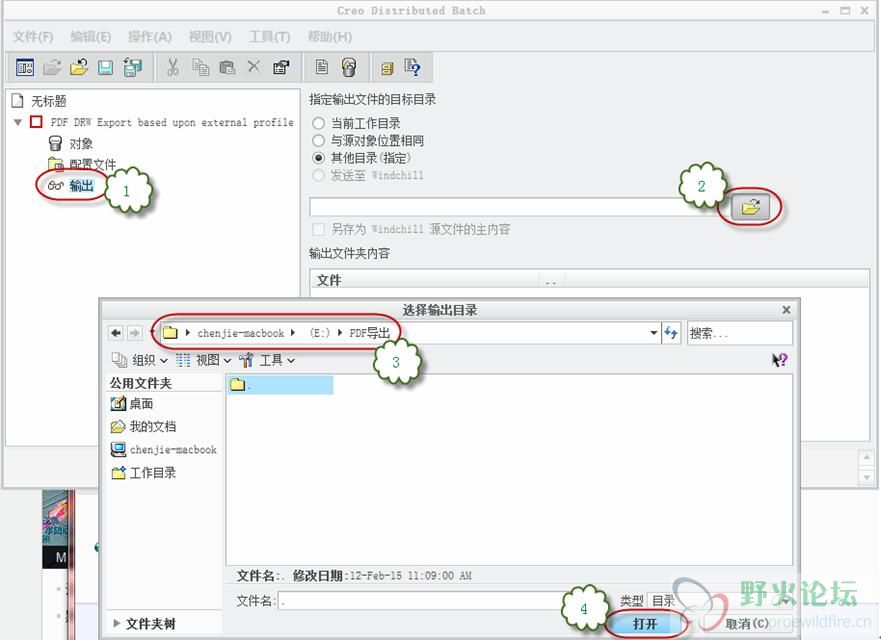Click the first toolbar icon (new task window)
Viewport: 881px width, 640px height.
click(25, 67)
